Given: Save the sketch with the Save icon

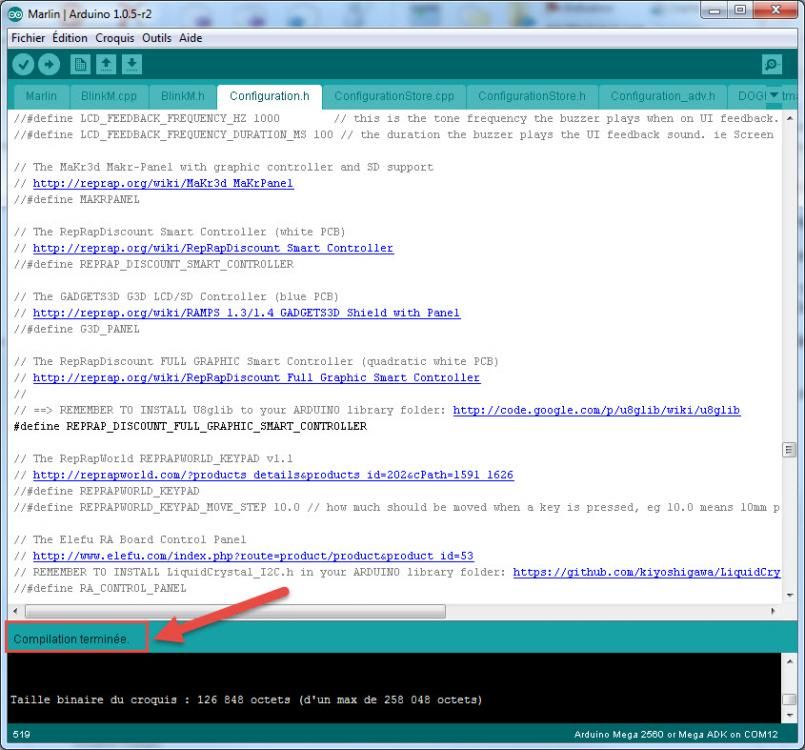Looking at the screenshot, I should point(131,64).
